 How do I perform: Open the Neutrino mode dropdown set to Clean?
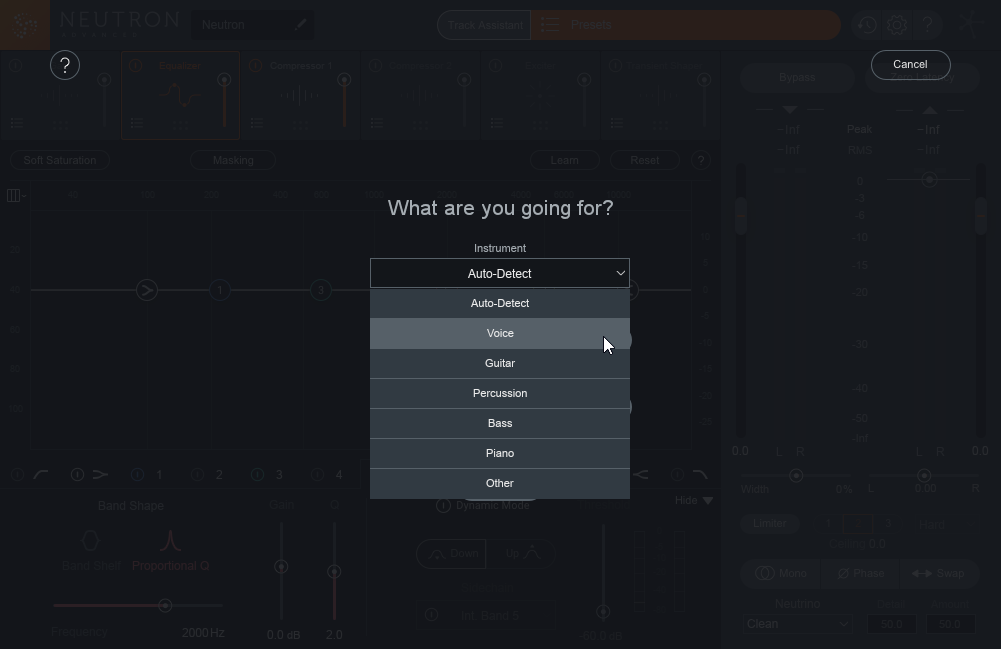[x=797, y=623]
